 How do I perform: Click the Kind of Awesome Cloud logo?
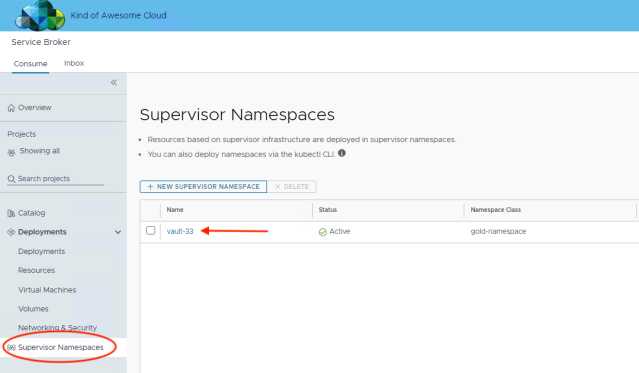tap(40, 15)
